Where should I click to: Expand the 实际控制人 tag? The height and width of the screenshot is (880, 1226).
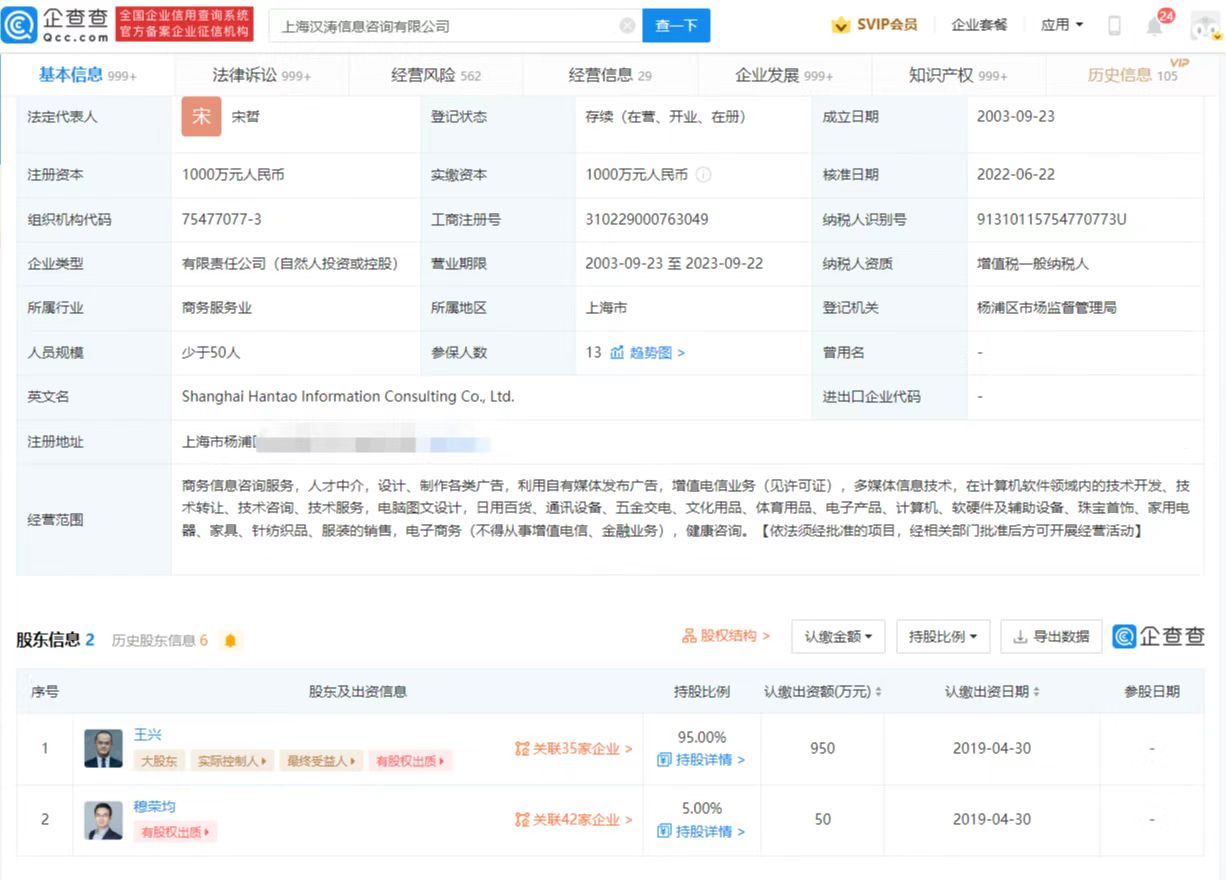pos(232,761)
